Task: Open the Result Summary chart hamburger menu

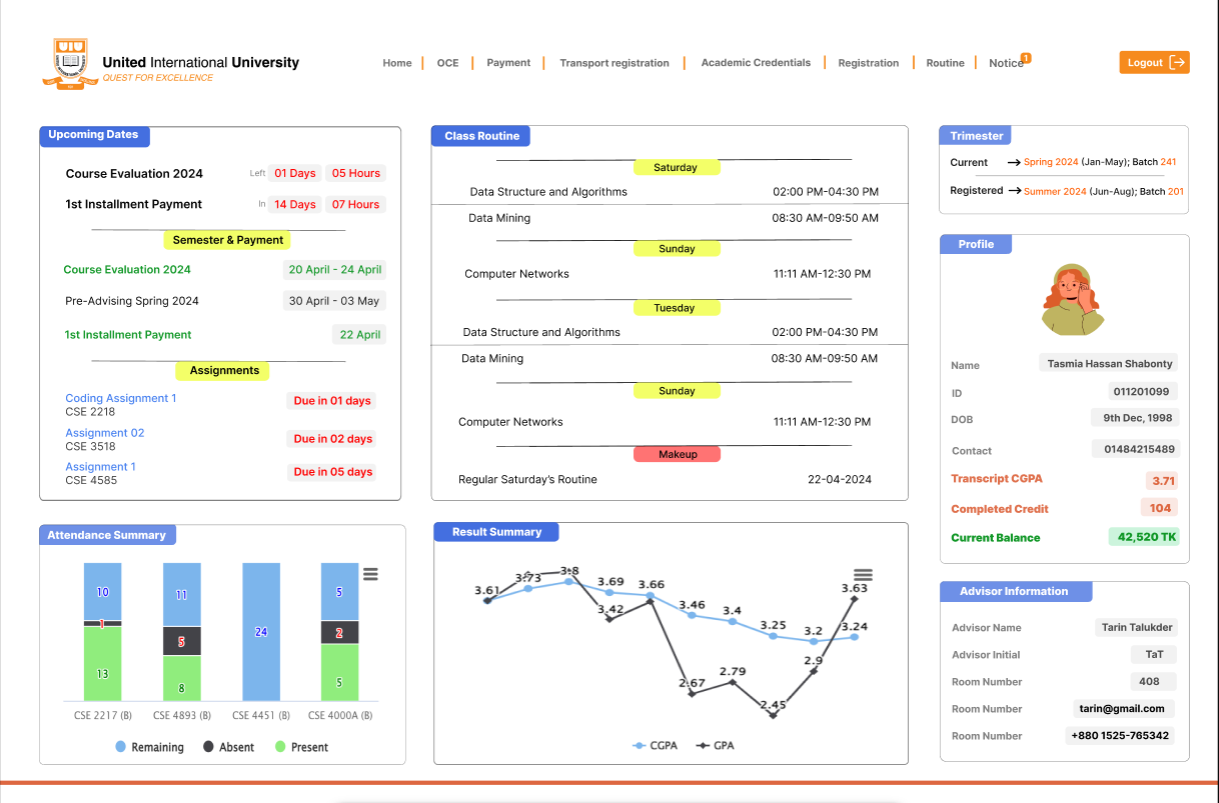Action: click(x=863, y=575)
